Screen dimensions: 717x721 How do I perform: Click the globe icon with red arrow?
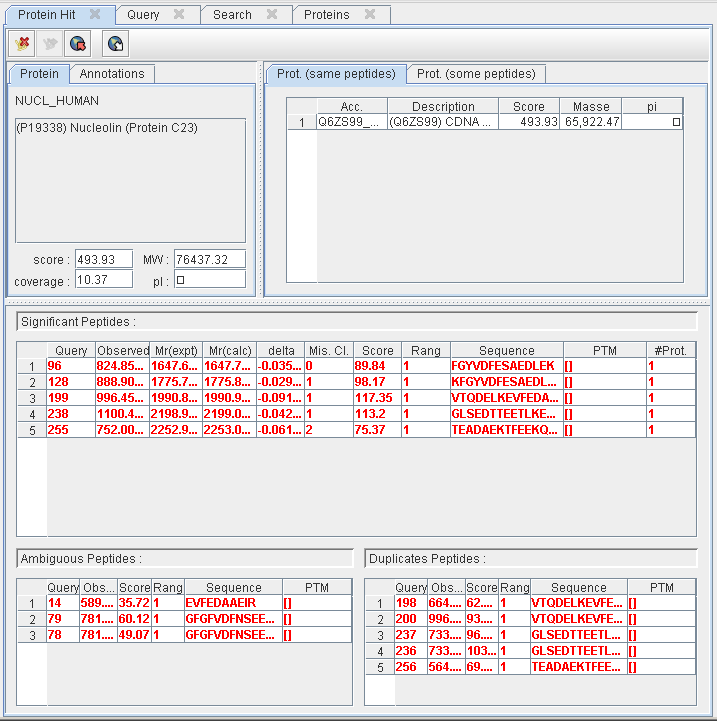[77, 44]
